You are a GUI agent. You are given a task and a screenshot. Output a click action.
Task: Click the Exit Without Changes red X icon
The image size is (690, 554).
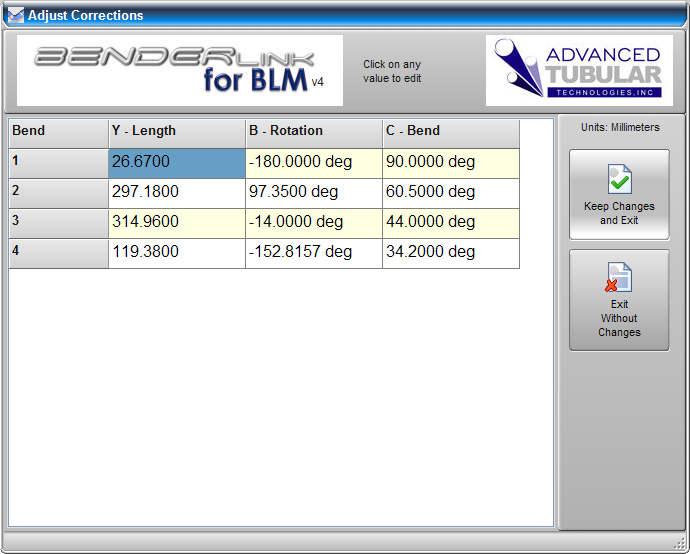[x=619, y=278]
